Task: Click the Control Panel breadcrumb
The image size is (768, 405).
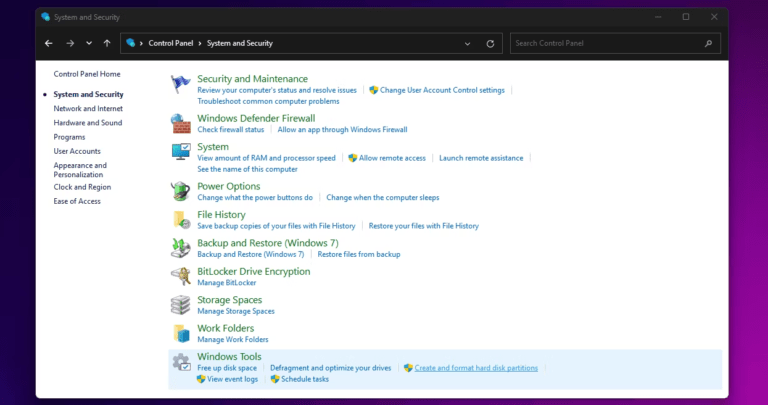Action: pyautogui.click(x=171, y=43)
